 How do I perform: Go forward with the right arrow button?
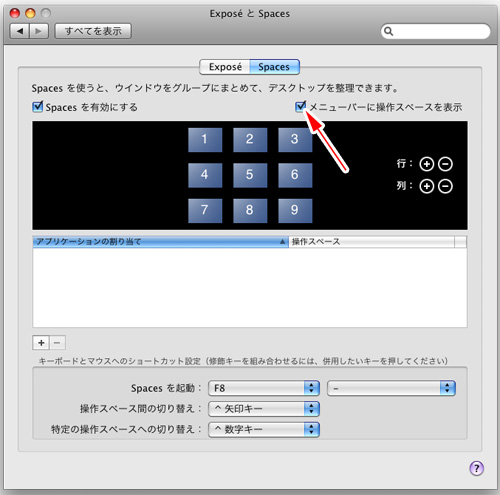tap(39, 31)
